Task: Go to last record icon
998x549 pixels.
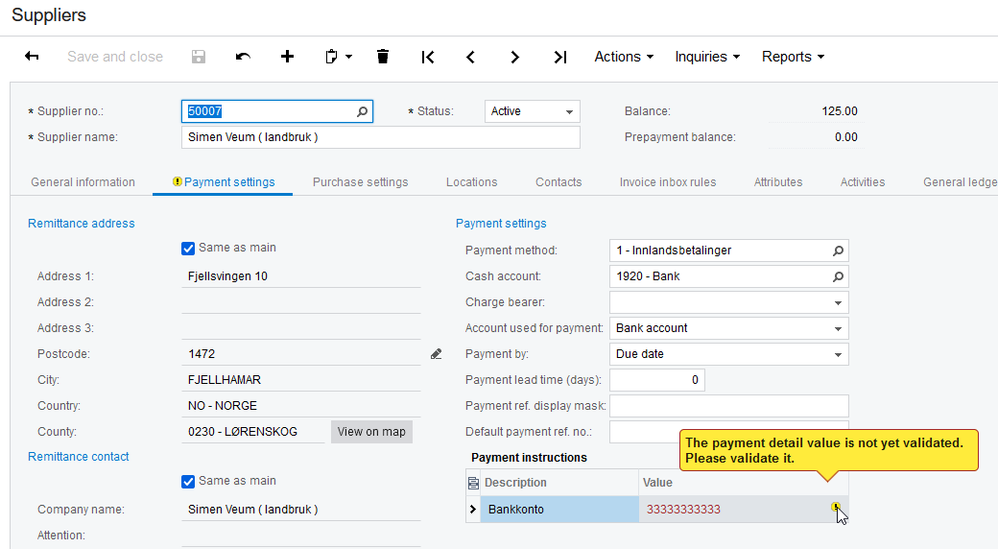Action: [560, 57]
